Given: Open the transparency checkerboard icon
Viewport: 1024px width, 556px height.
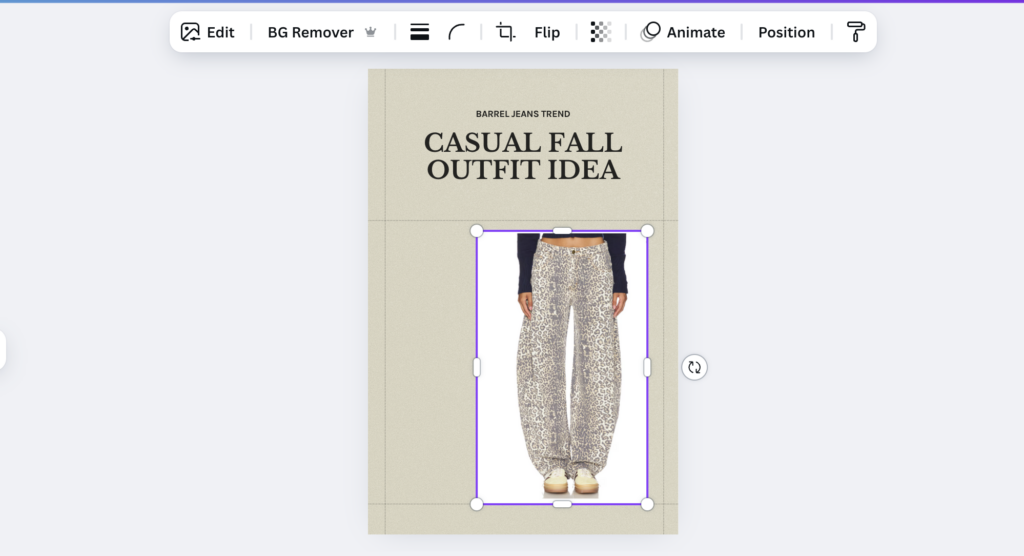Looking at the screenshot, I should [601, 32].
